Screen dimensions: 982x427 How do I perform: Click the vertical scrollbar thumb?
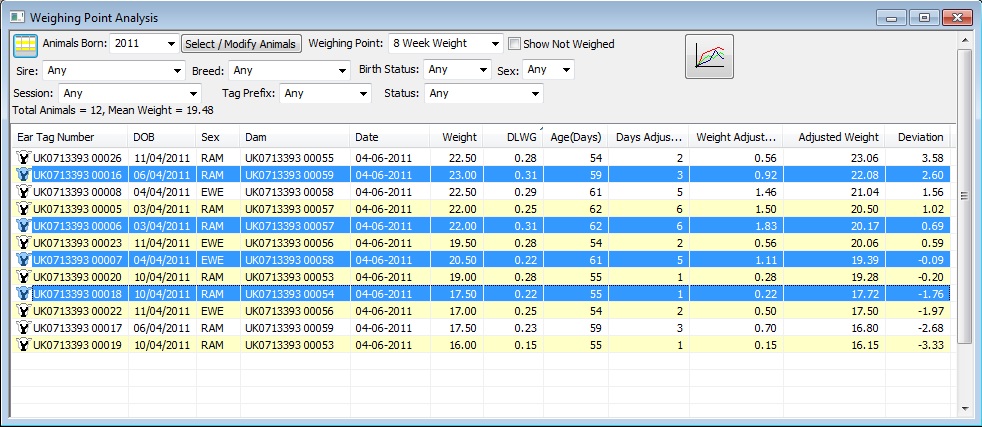click(x=965, y=196)
